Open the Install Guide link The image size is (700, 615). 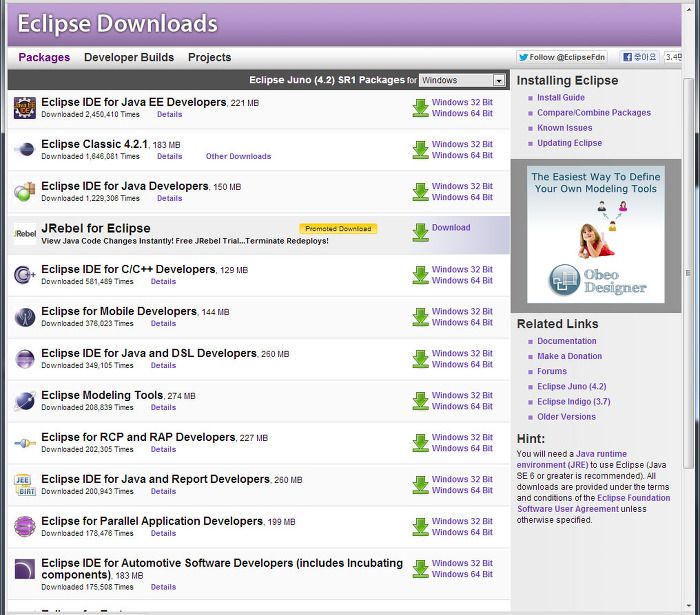[561, 98]
